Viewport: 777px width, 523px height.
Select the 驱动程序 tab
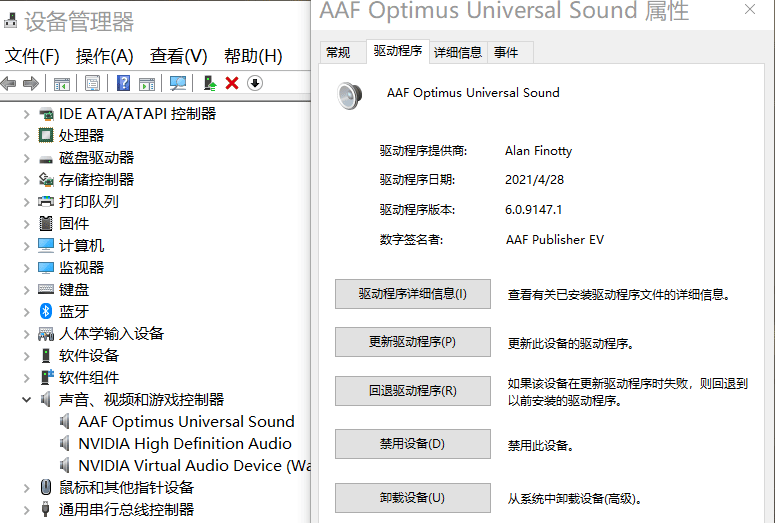pos(398,51)
